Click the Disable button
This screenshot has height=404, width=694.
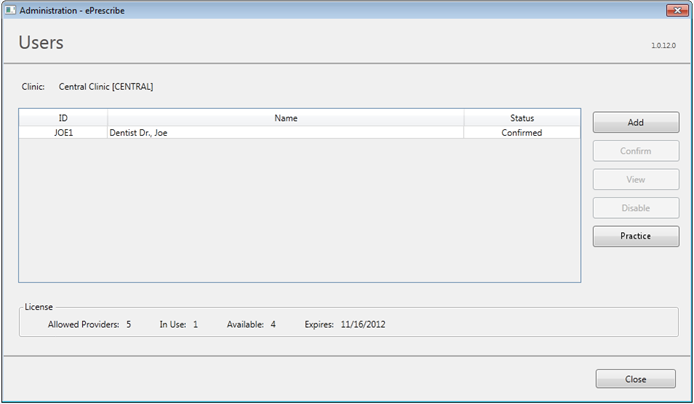635,208
